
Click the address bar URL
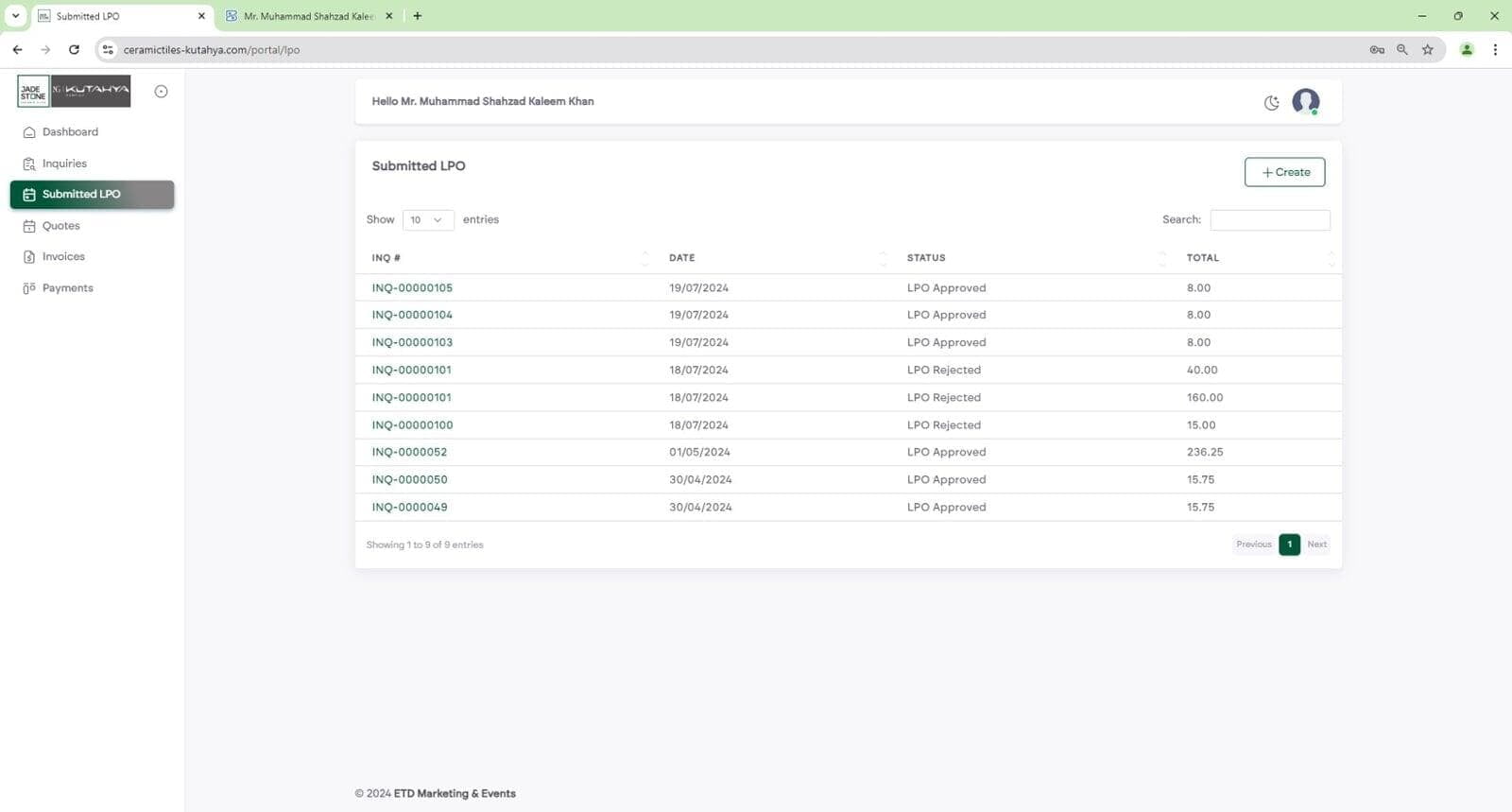point(212,50)
